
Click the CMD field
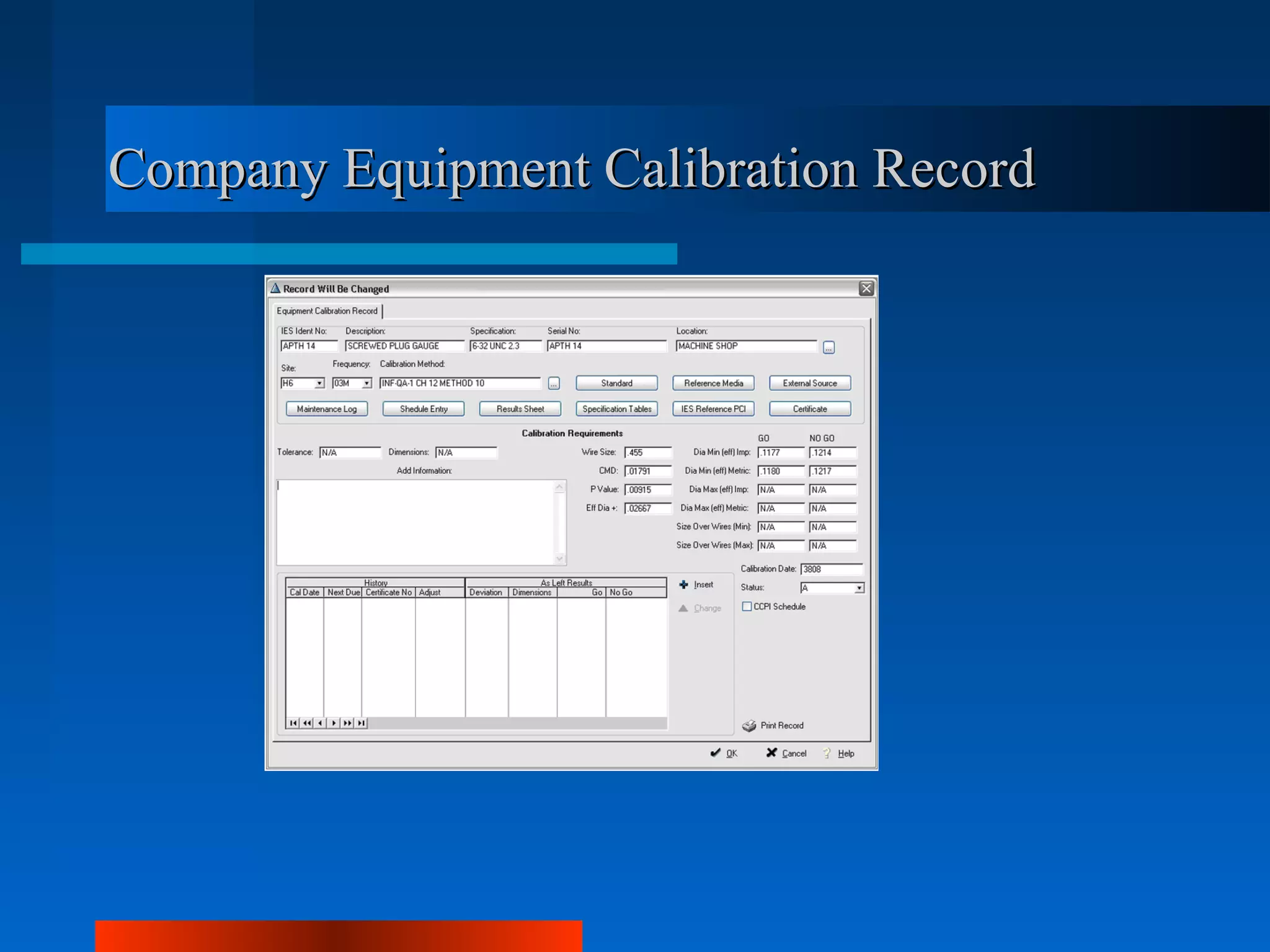tap(648, 471)
